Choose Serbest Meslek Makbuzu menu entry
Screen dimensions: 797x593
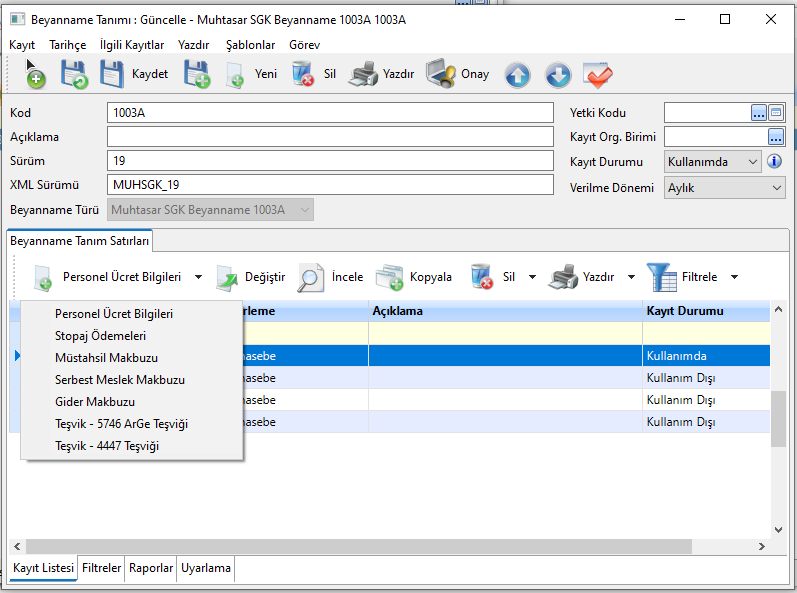click(x=119, y=380)
